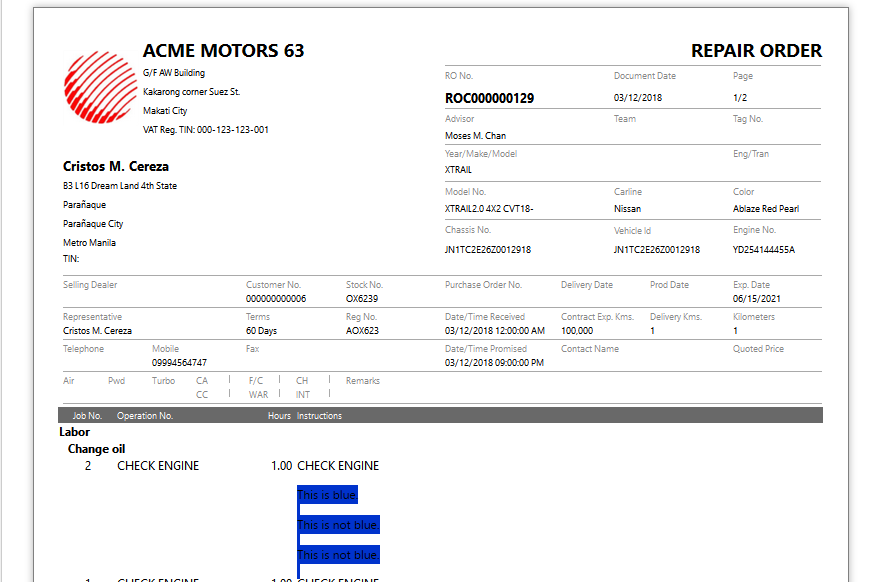Image resolution: width=872 pixels, height=582 pixels.
Task: Select the advisor name Moses M. Chan
Action: click(x=475, y=136)
